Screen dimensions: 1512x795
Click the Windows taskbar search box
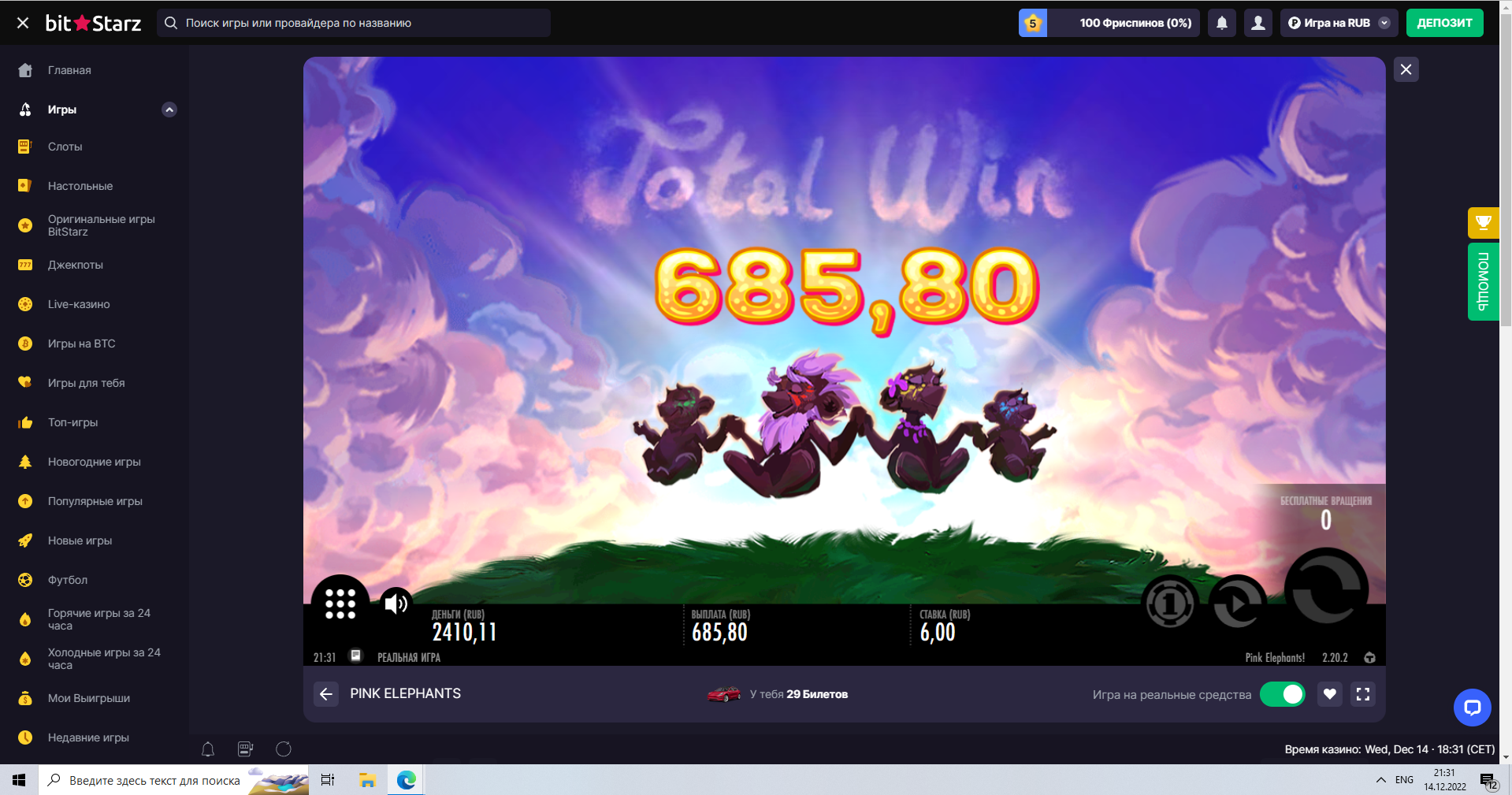(173, 780)
